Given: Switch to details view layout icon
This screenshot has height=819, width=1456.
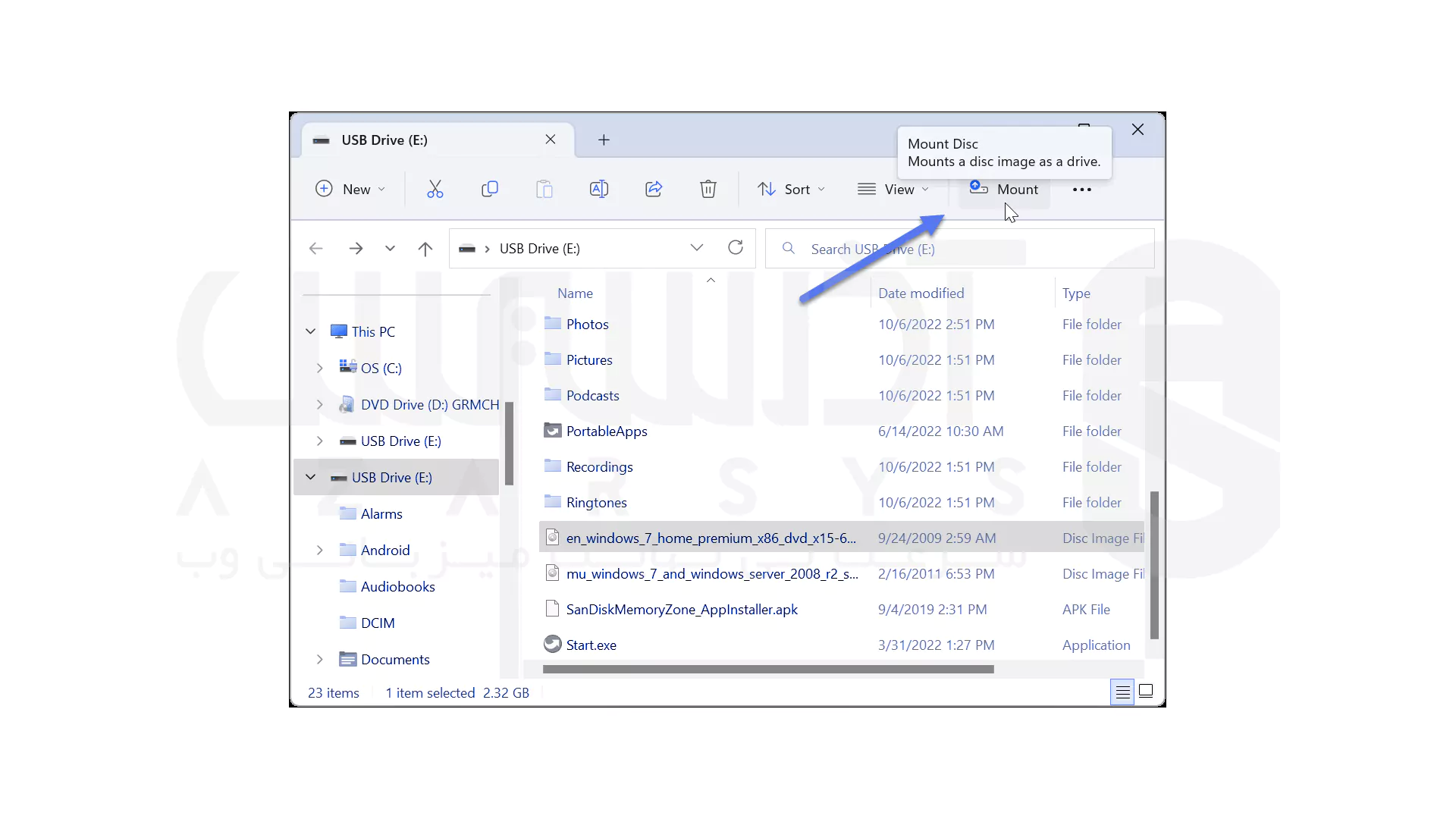Looking at the screenshot, I should pyautogui.click(x=1122, y=692).
